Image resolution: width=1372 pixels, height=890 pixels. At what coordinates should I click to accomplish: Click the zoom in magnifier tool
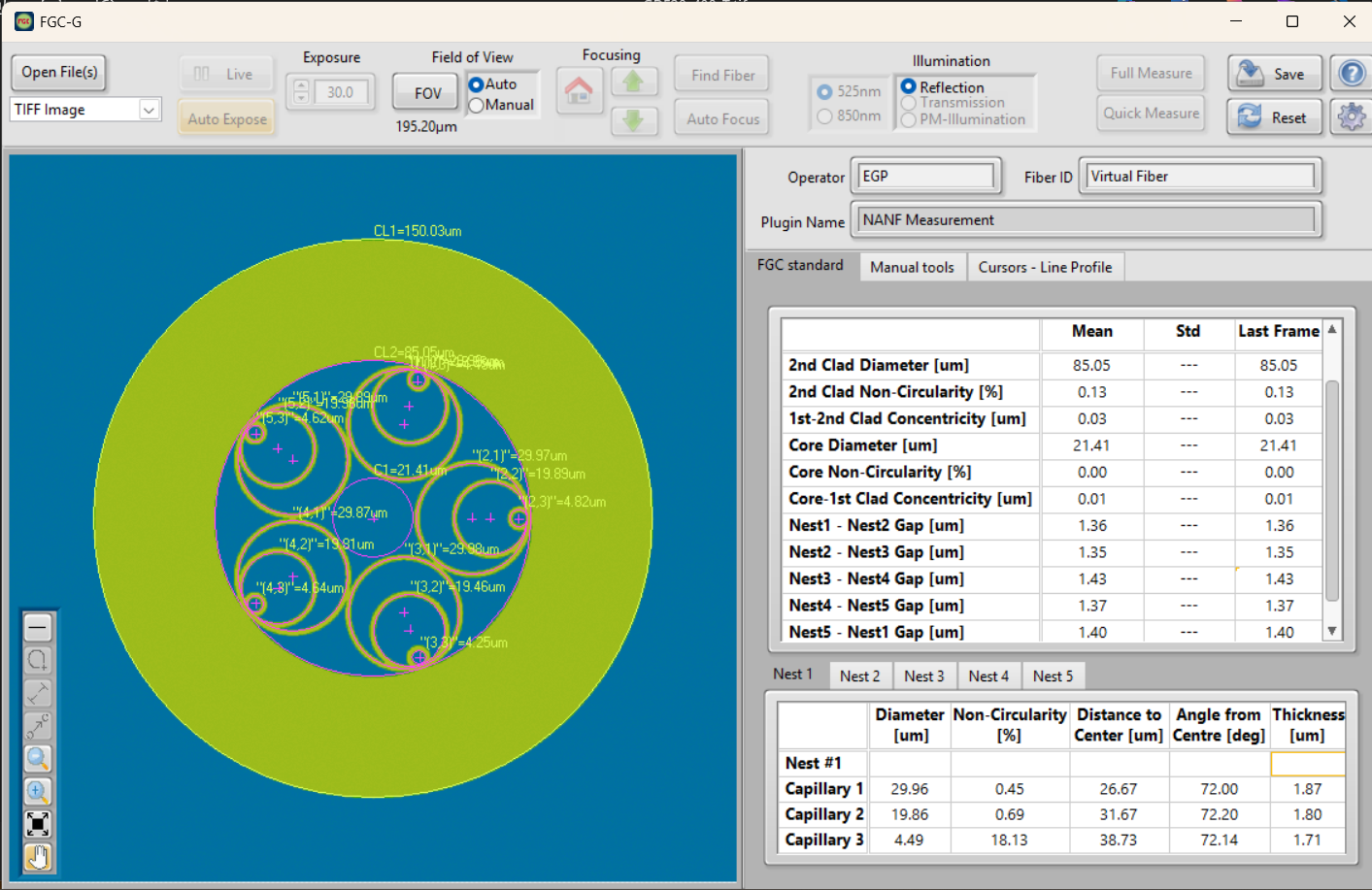38,792
